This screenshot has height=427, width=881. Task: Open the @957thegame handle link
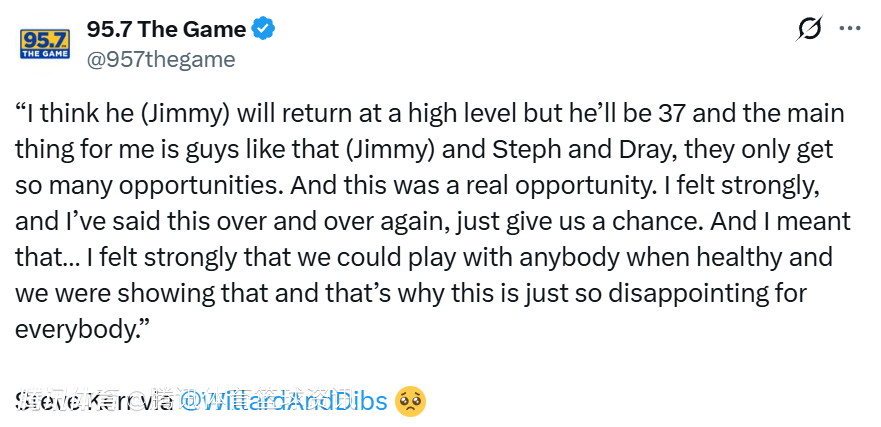click(x=161, y=59)
